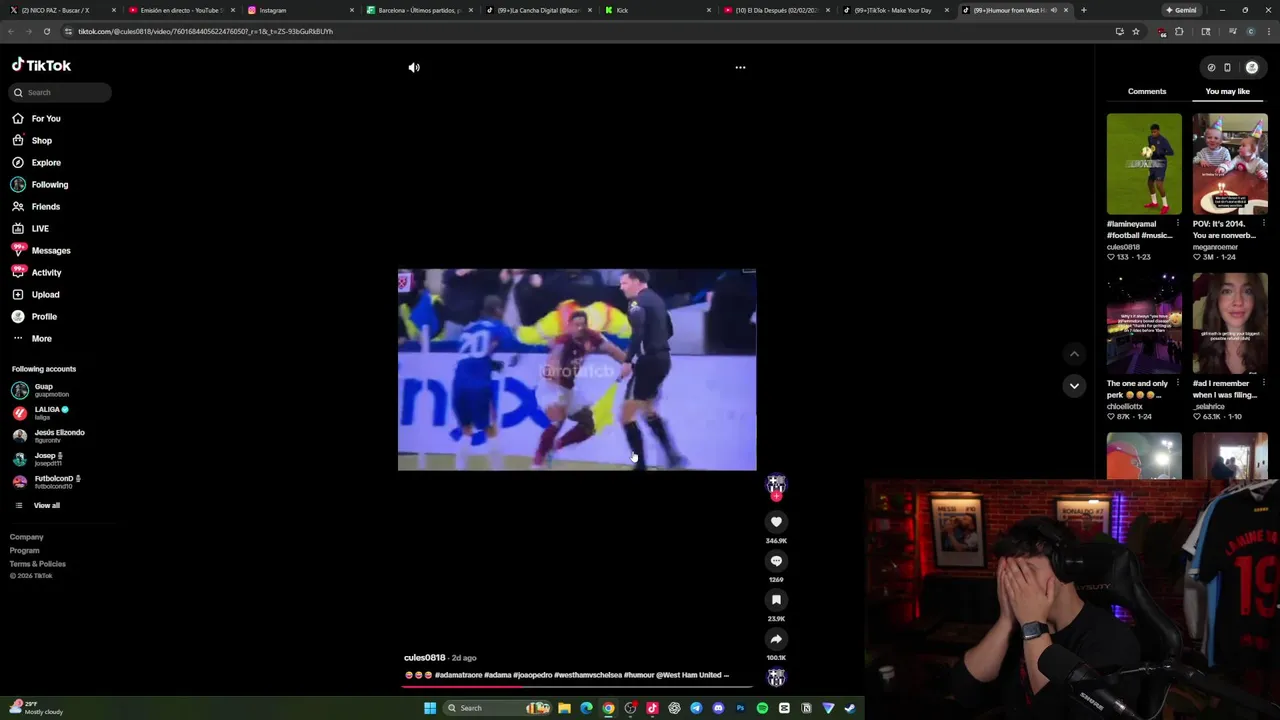Open the video's three-dot options menu
The width and height of the screenshot is (1280, 720).
(x=740, y=67)
